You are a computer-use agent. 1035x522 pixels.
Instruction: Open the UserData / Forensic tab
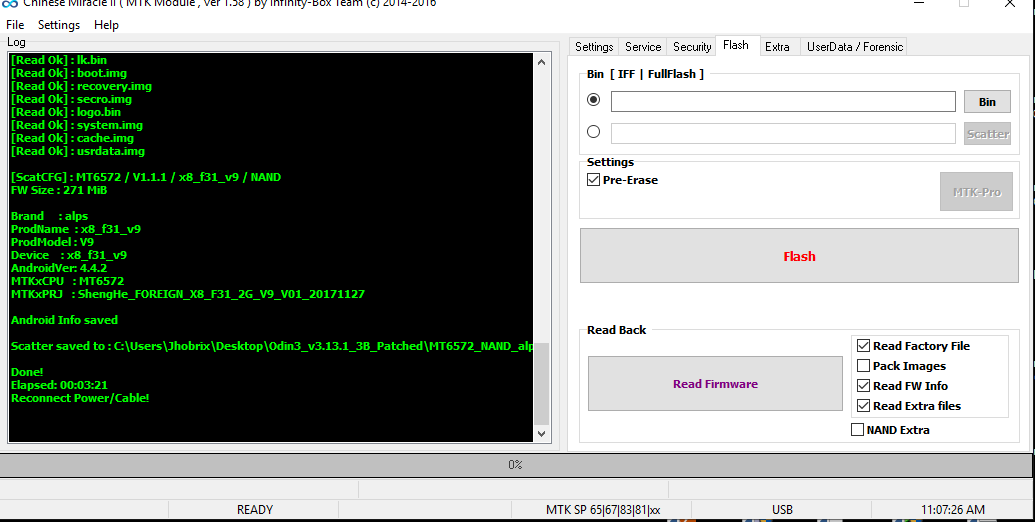pyautogui.click(x=855, y=47)
